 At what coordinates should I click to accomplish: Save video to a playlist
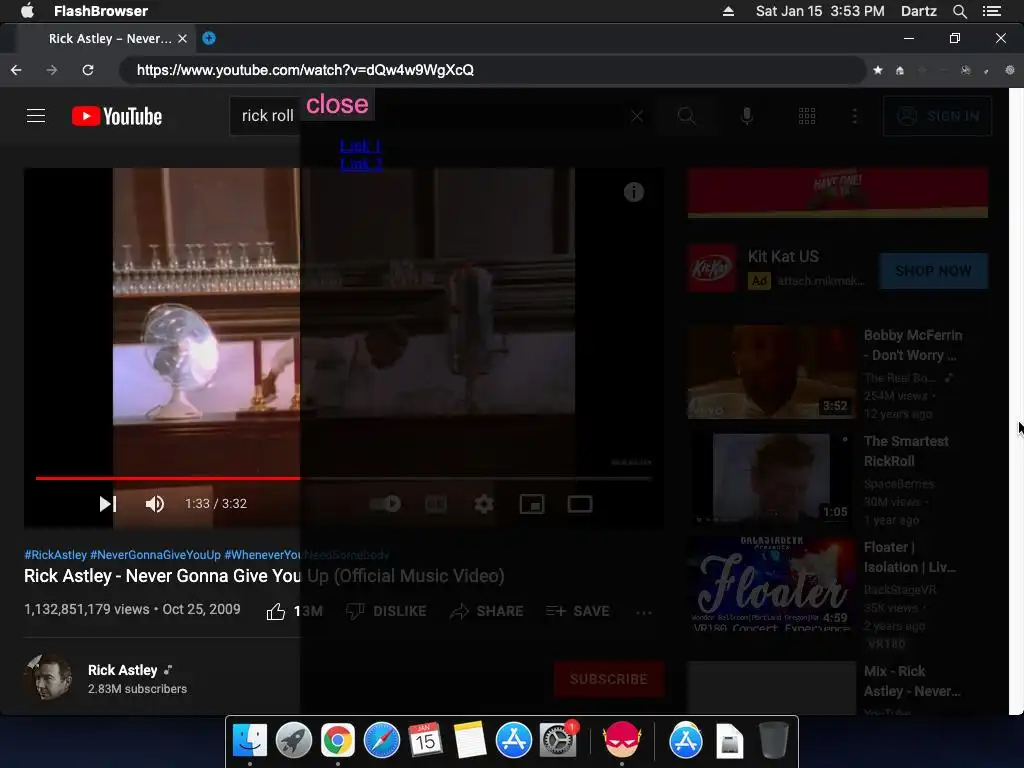[578, 611]
